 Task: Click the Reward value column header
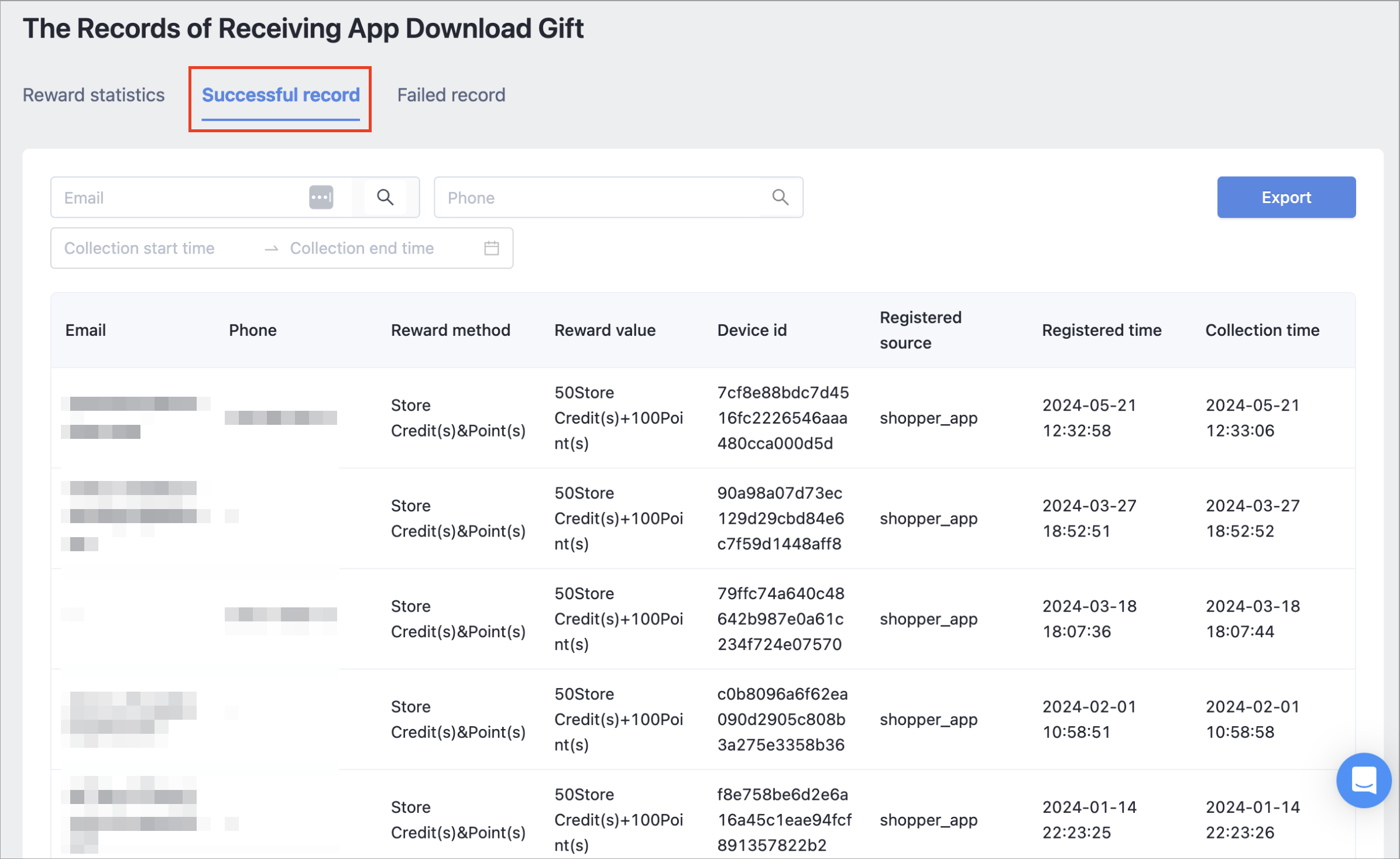(x=605, y=330)
